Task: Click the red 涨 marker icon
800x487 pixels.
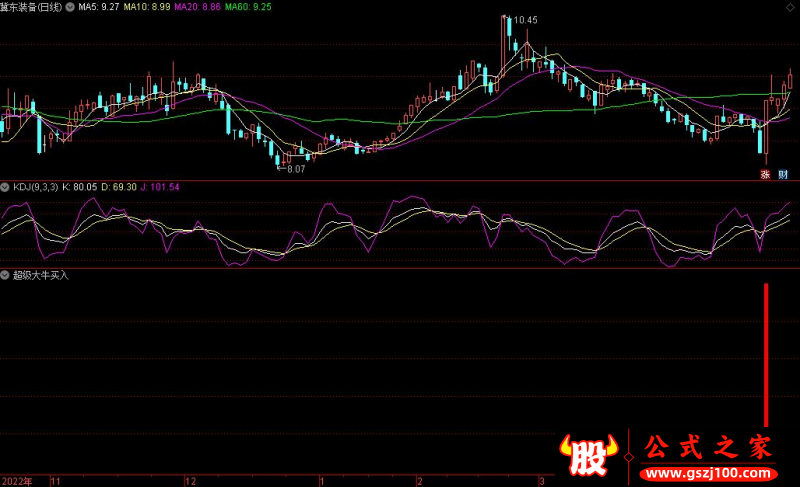Action: pos(765,173)
